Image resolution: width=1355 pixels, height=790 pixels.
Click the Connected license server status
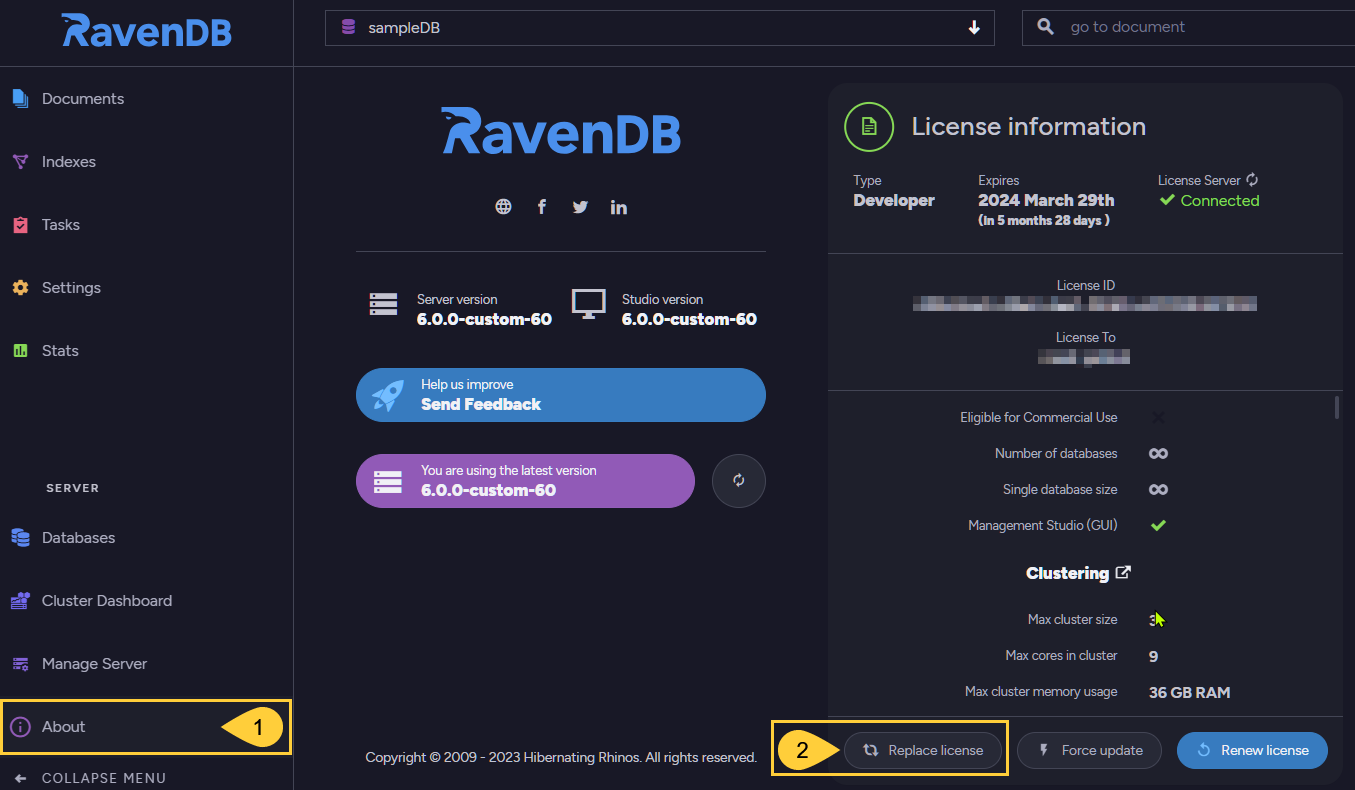coord(1209,201)
